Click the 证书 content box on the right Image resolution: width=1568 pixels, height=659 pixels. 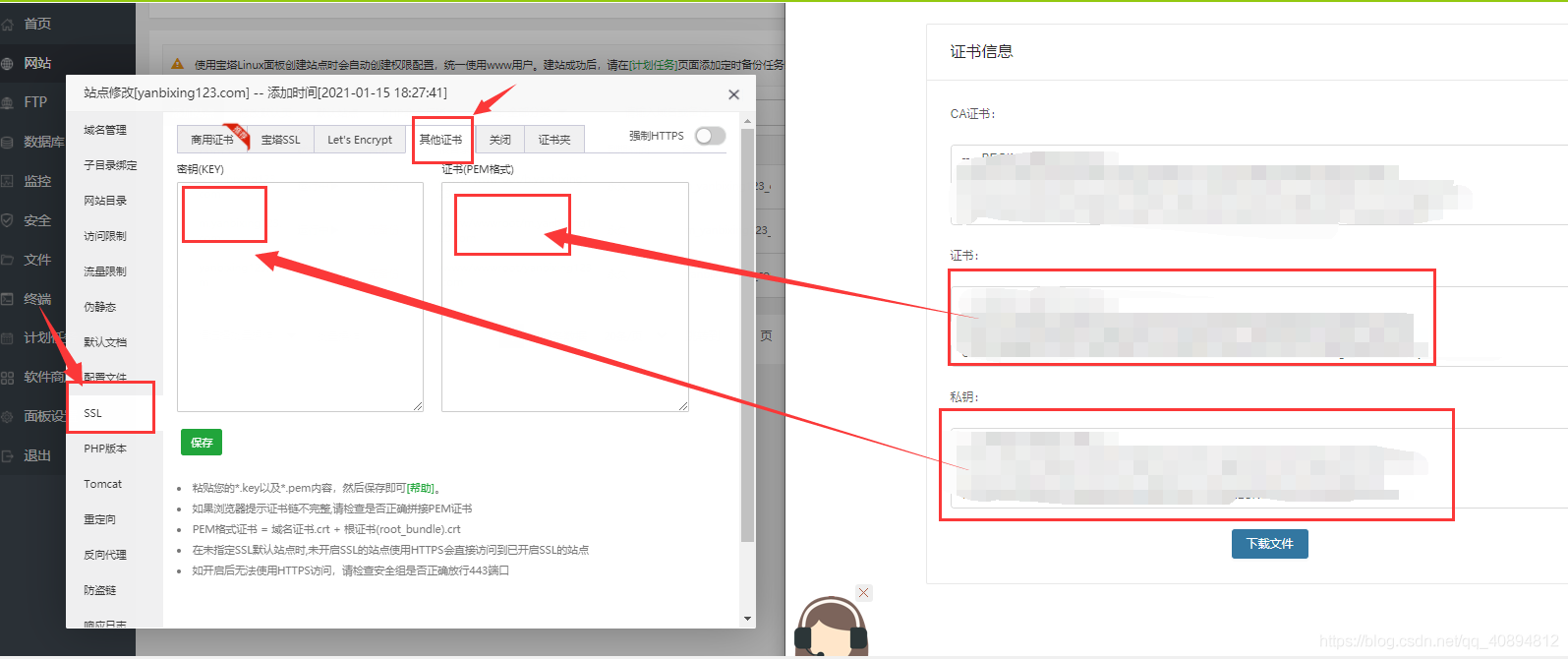(x=1258, y=327)
